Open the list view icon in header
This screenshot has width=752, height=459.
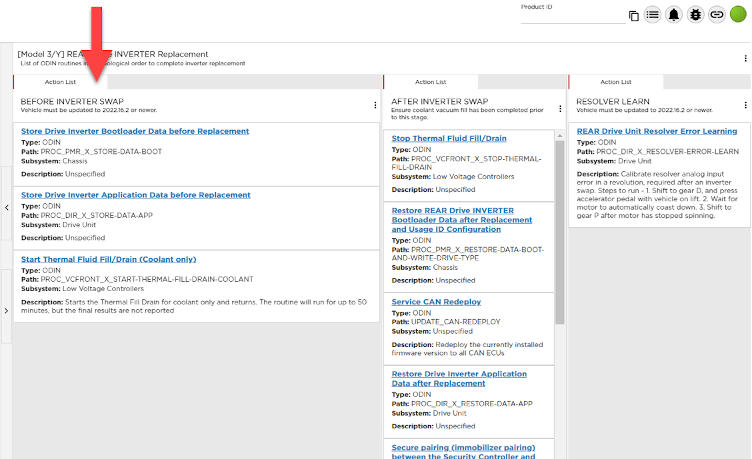coord(653,15)
